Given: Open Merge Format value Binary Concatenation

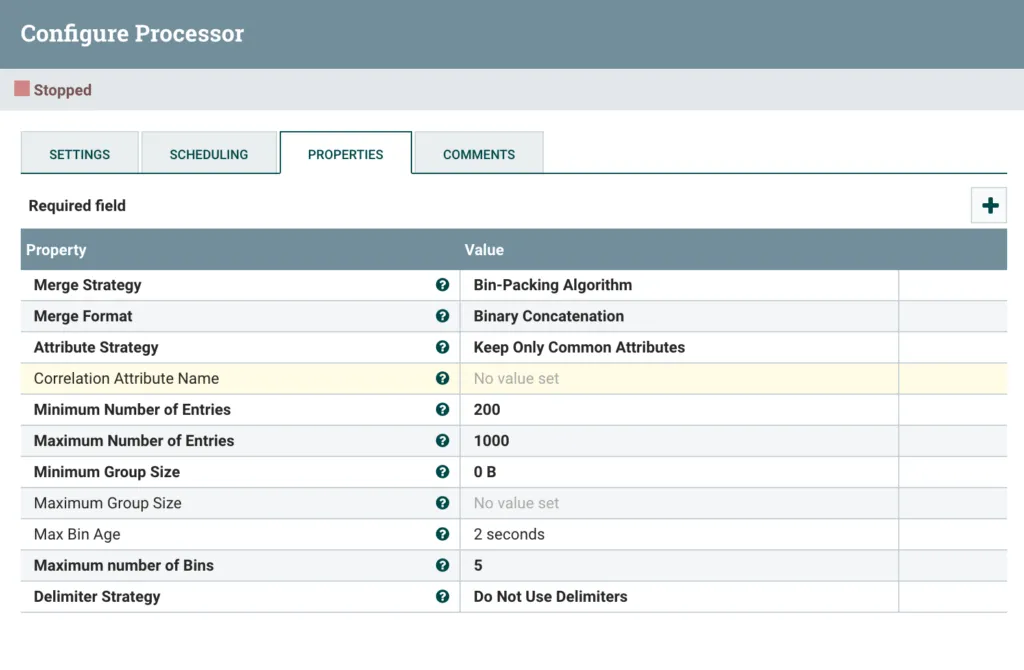Looking at the screenshot, I should (x=548, y=316).
